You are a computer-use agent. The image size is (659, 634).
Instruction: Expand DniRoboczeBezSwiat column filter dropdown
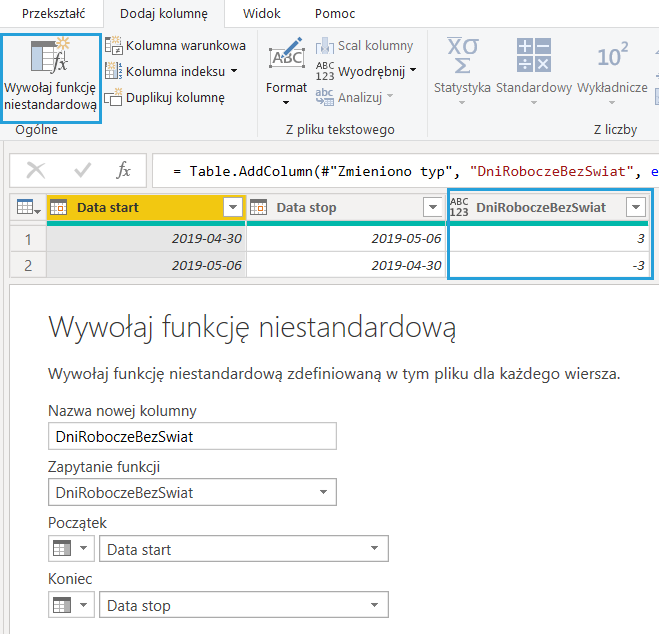click(x=635, y=207)
